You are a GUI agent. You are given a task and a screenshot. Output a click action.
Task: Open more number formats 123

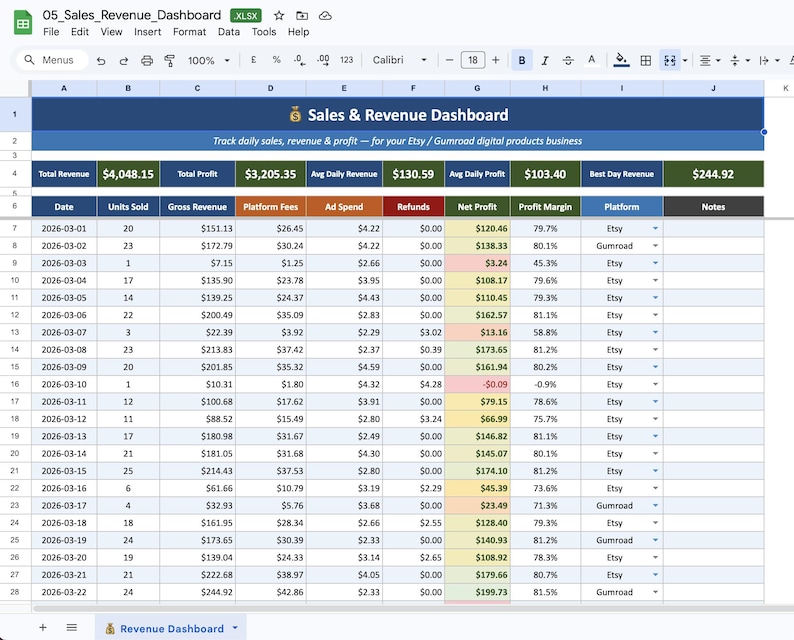point(346,60)
